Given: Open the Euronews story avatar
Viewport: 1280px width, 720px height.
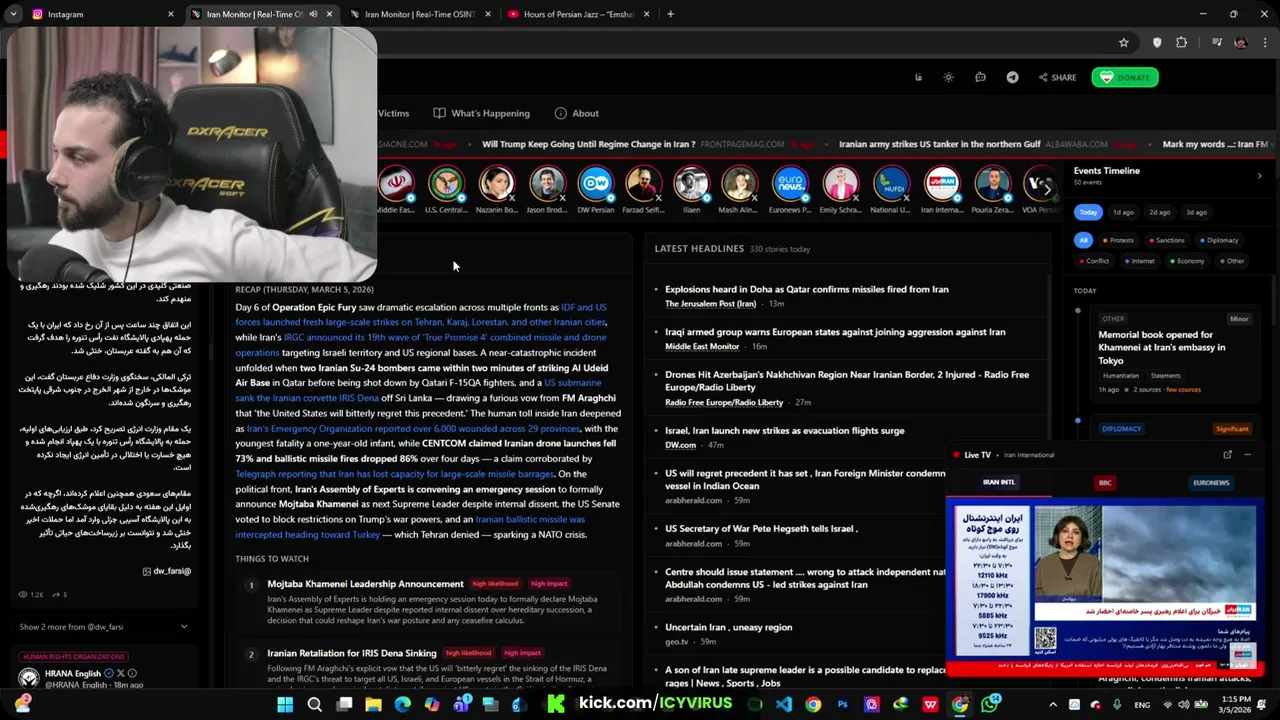Looking at the screenshot, I should 790,184.
